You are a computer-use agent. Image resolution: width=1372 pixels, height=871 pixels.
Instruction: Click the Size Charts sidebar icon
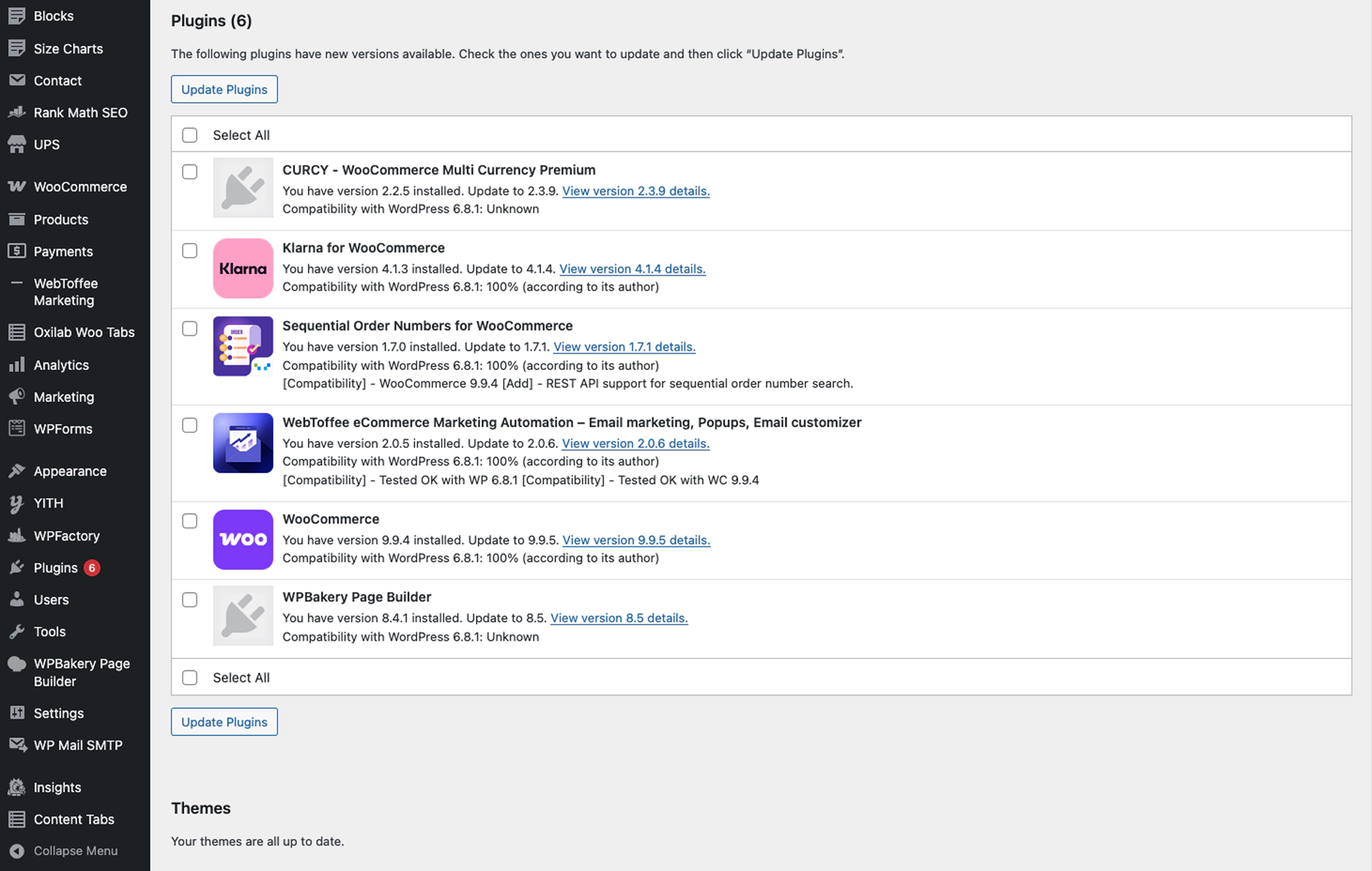pos(16,48)
